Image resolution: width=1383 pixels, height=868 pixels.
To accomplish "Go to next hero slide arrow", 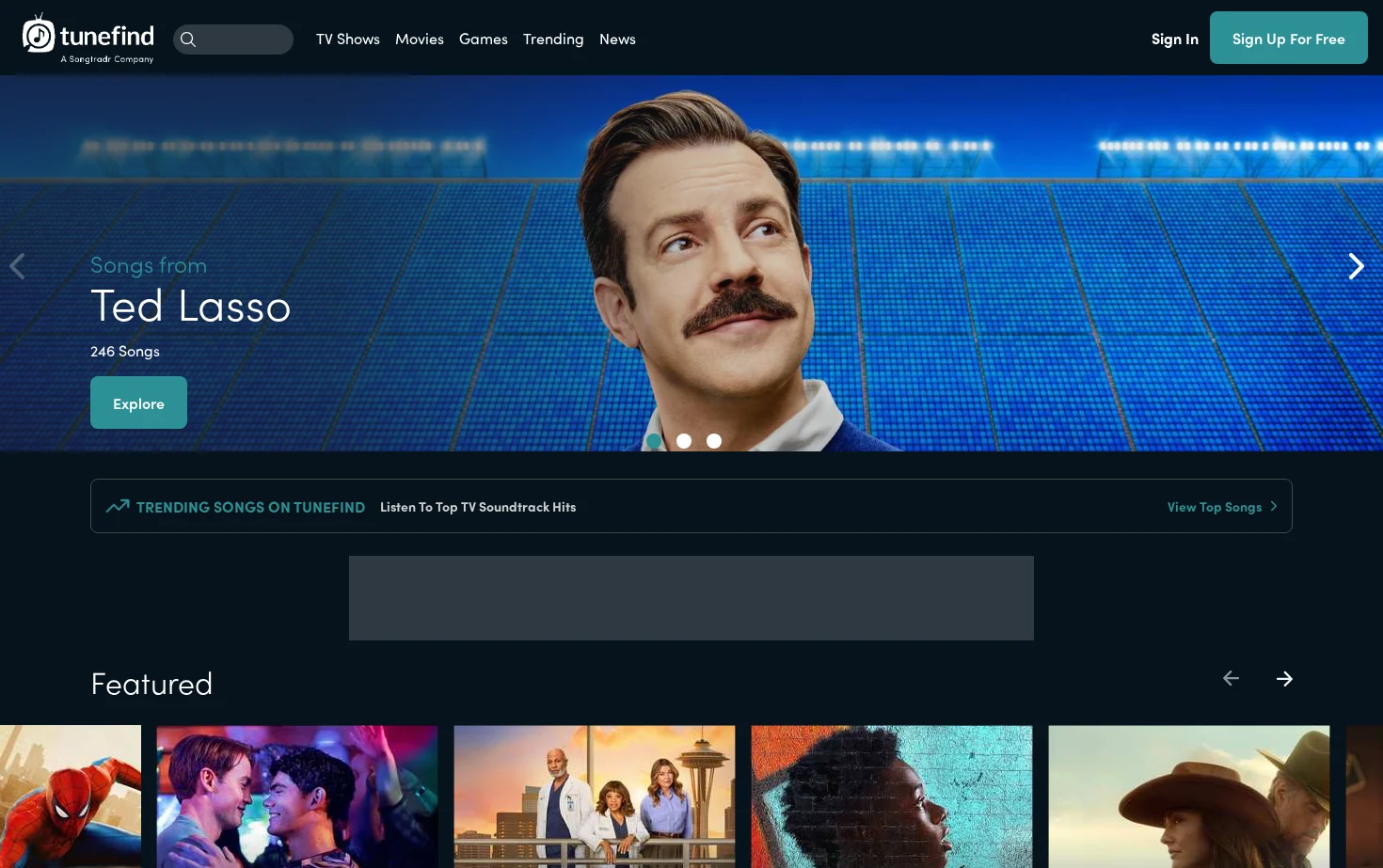I will [1356, 266].
